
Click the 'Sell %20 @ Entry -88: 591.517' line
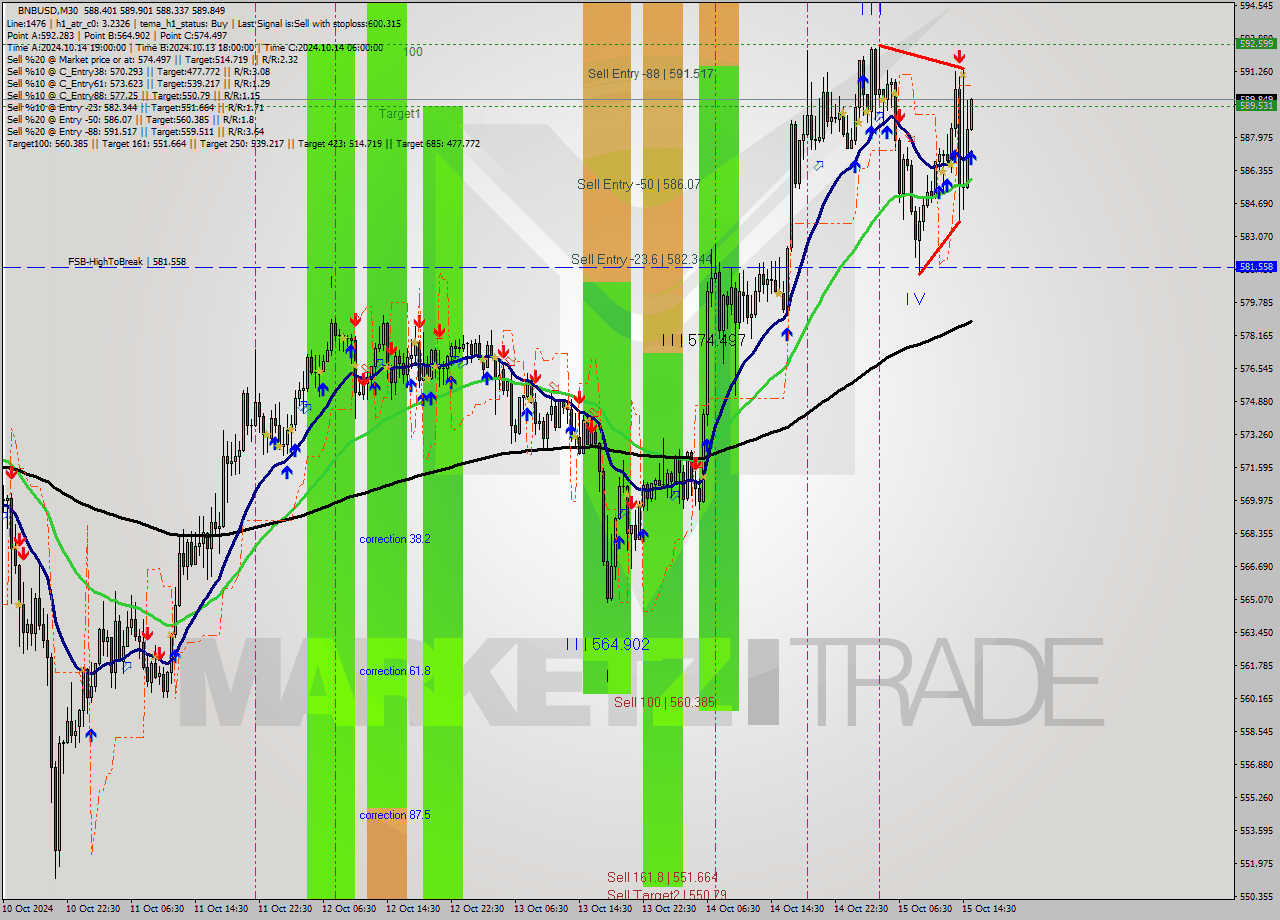[135, 131]
